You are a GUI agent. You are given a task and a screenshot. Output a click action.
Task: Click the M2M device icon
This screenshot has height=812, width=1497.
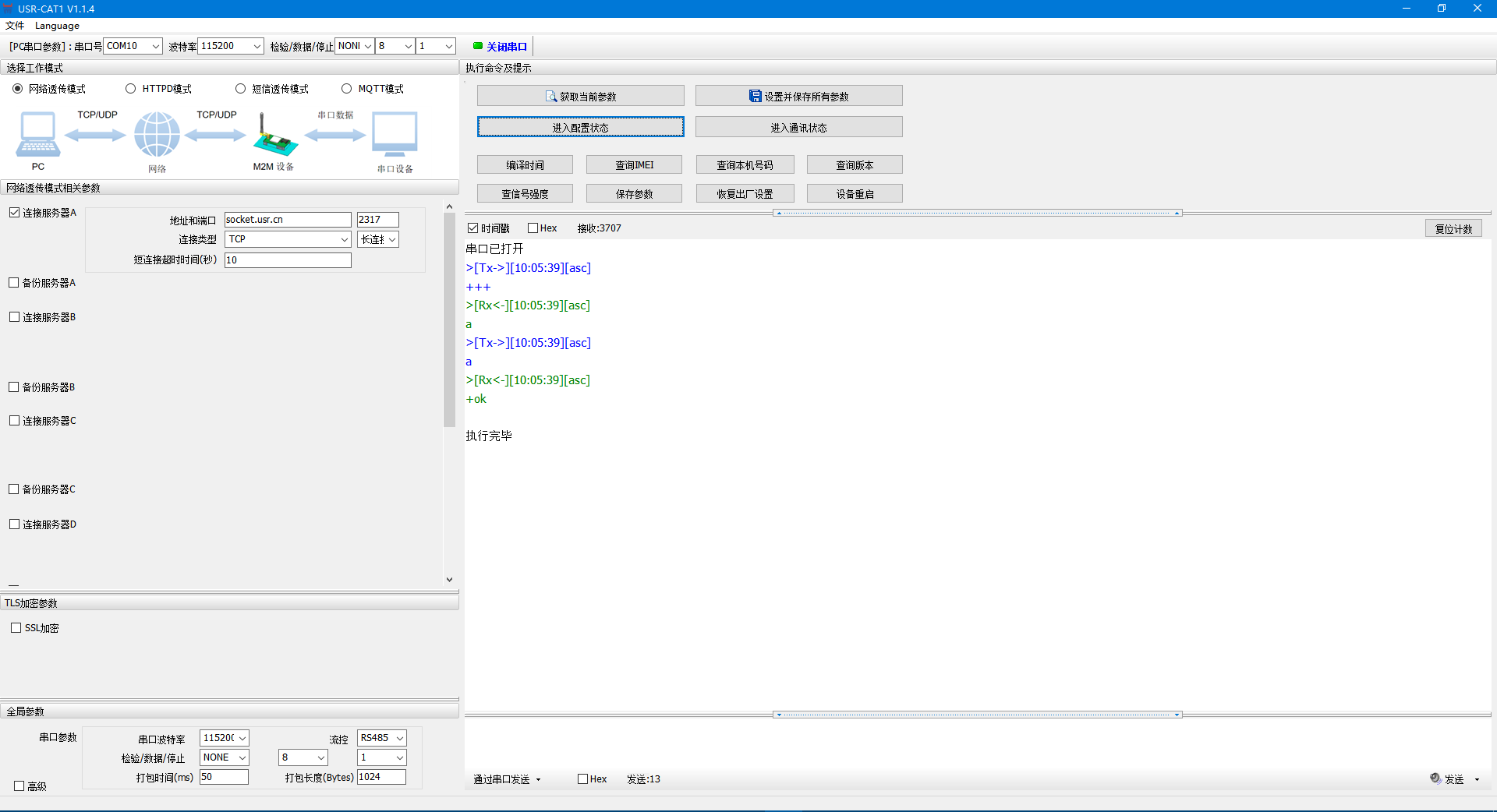274,137
